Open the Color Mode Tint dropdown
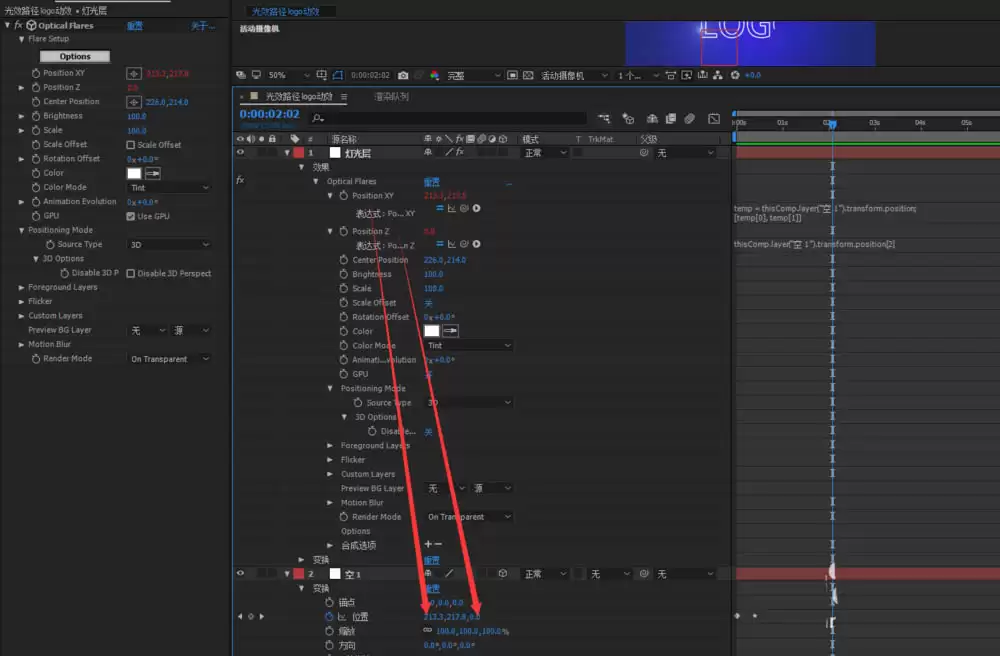1000x656 pixels. (x=169, y=187)
